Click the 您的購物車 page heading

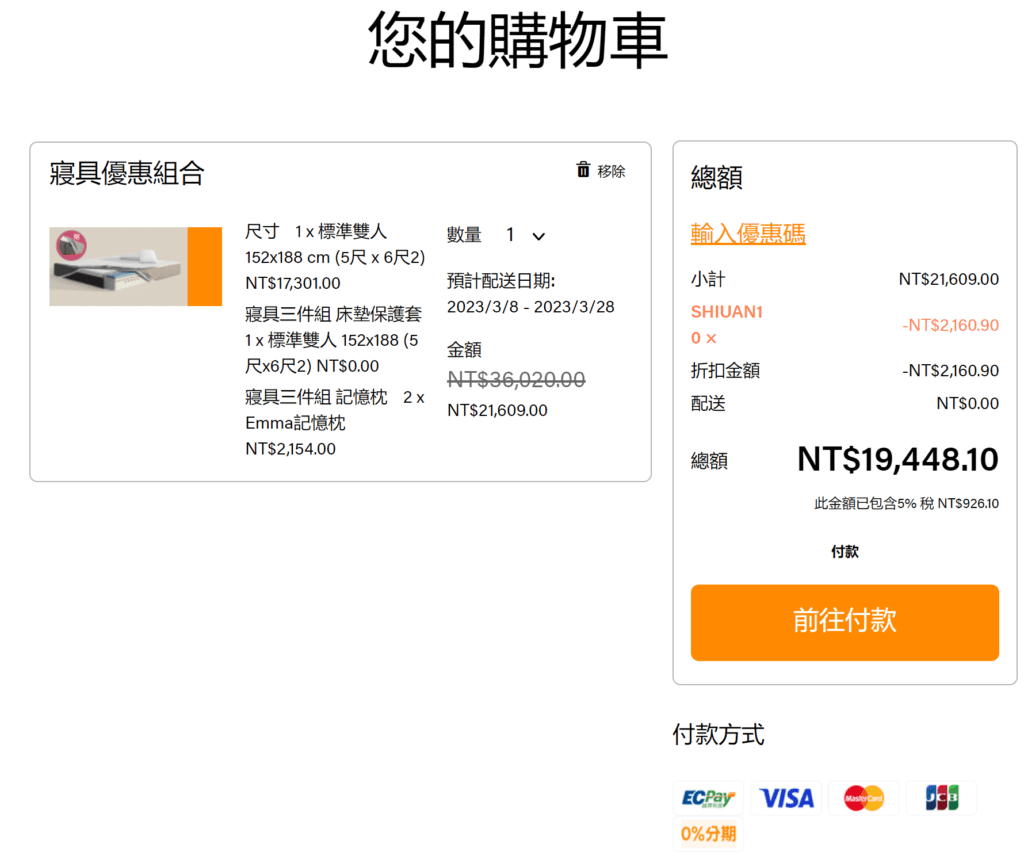pyautogui.click(x=518, y=40)
